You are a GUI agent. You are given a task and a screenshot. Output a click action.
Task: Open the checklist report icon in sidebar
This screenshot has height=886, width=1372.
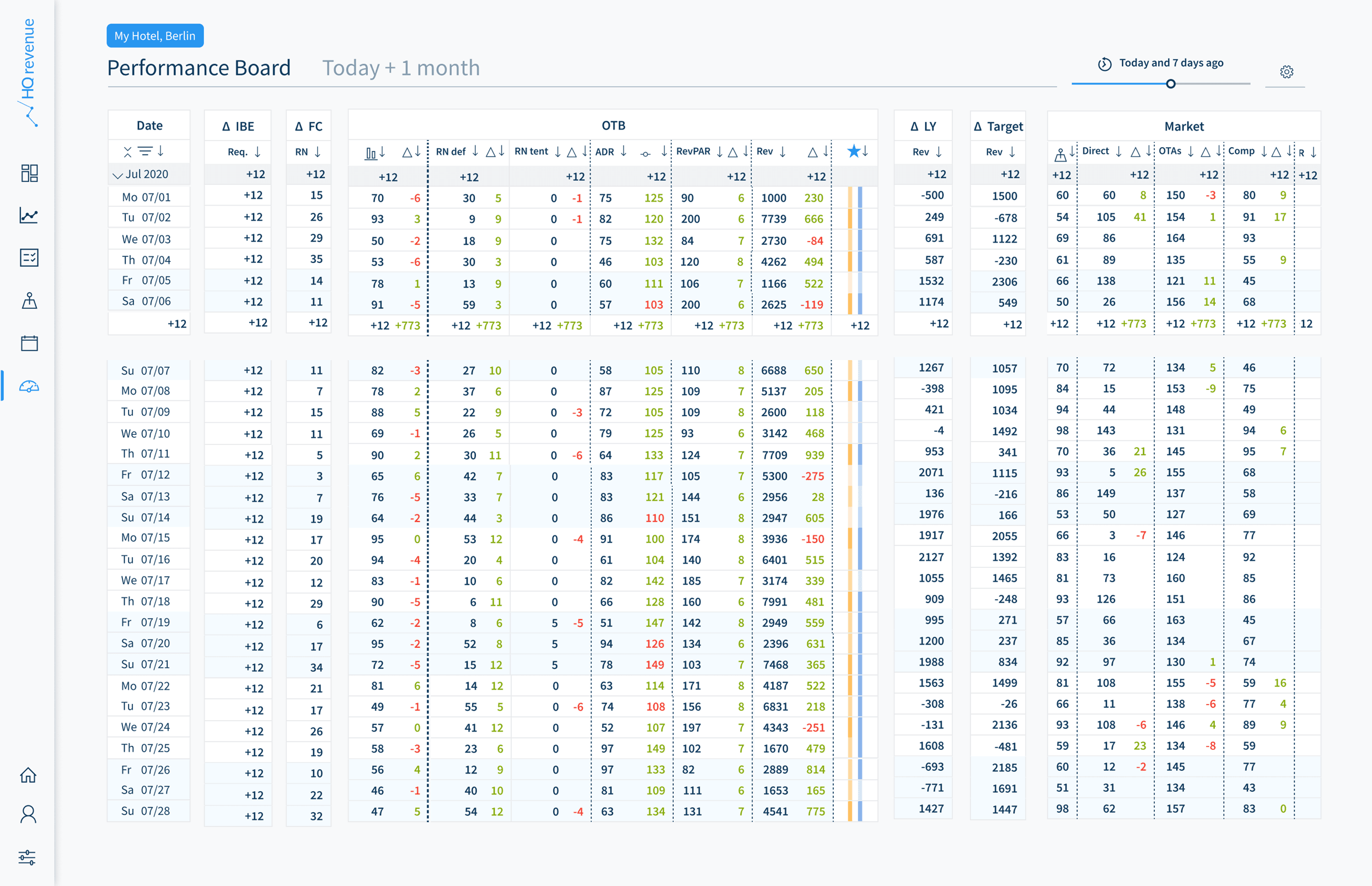pyautogui.click(x=29, y=257)
